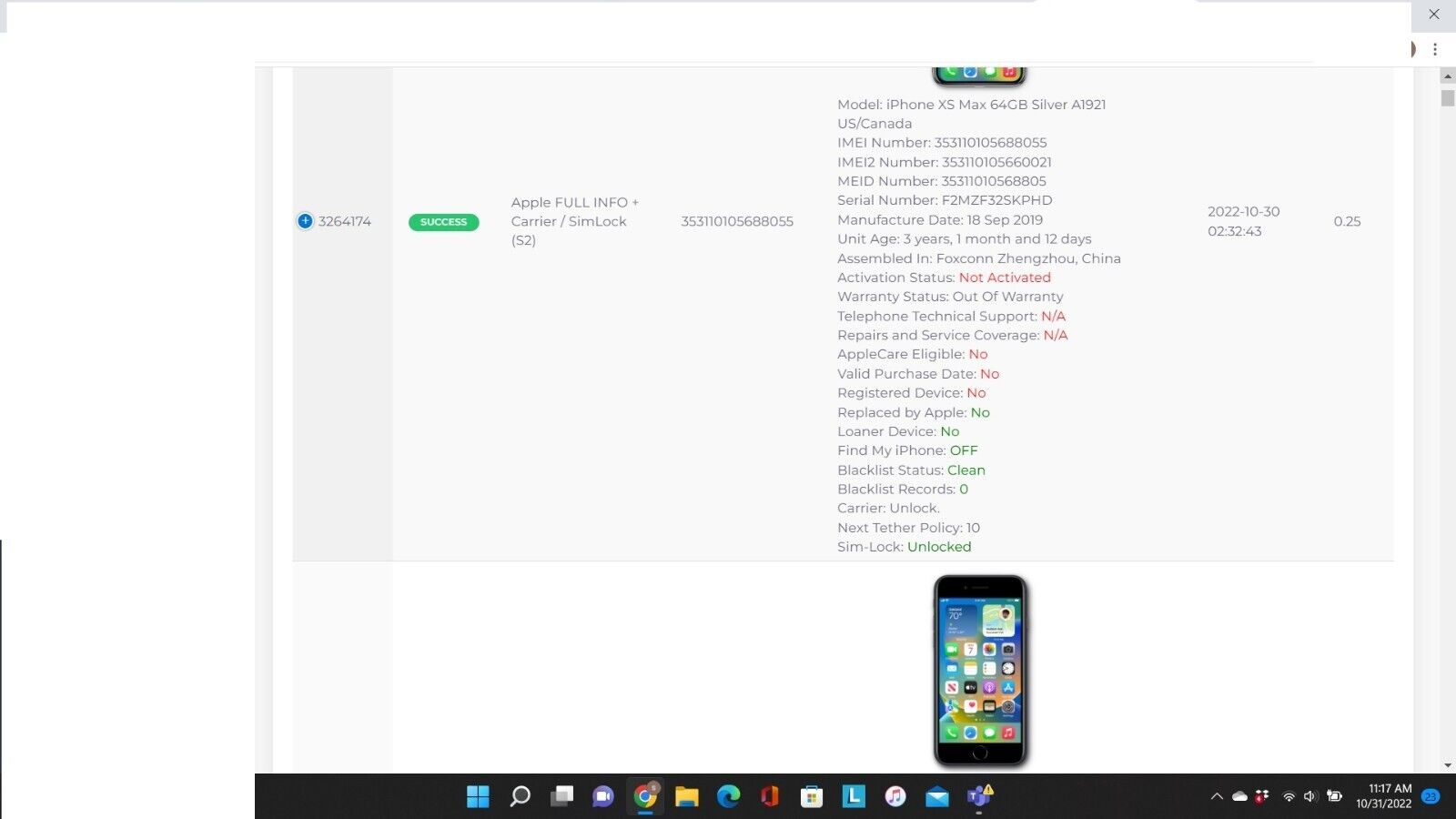1456x819 pixels.
Task: Click the AppleCare Eligible: No line
Action: coord(913,354)
